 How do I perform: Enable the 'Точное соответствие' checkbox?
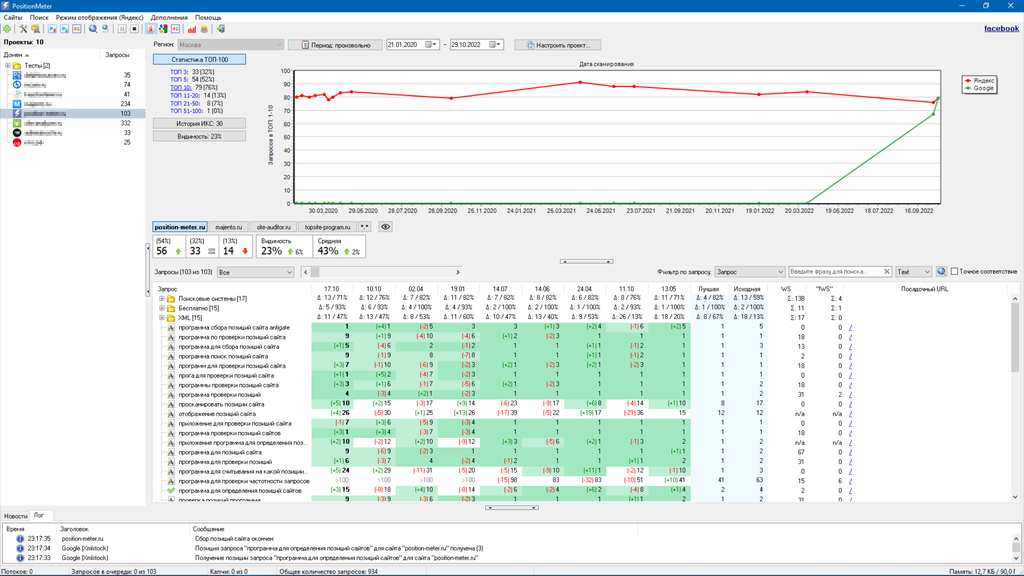click(954, 272)
